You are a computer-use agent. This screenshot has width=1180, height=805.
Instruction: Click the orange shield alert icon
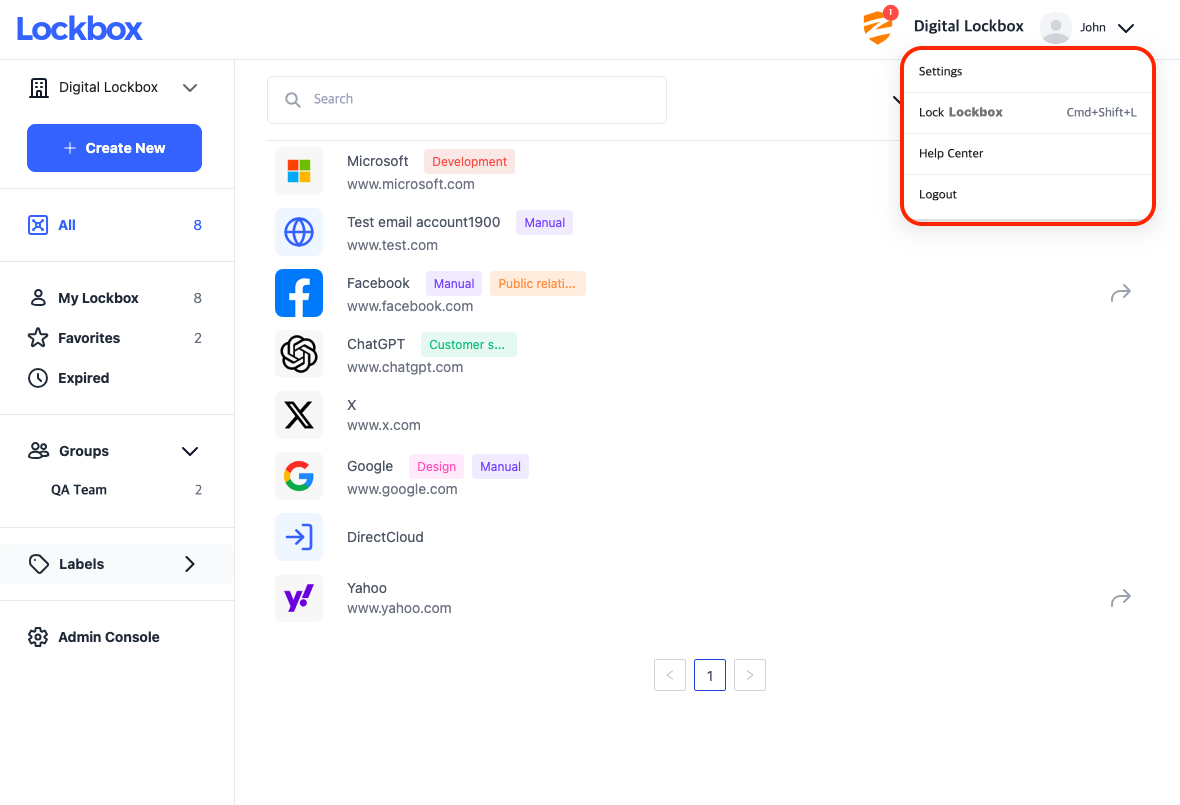877,27
